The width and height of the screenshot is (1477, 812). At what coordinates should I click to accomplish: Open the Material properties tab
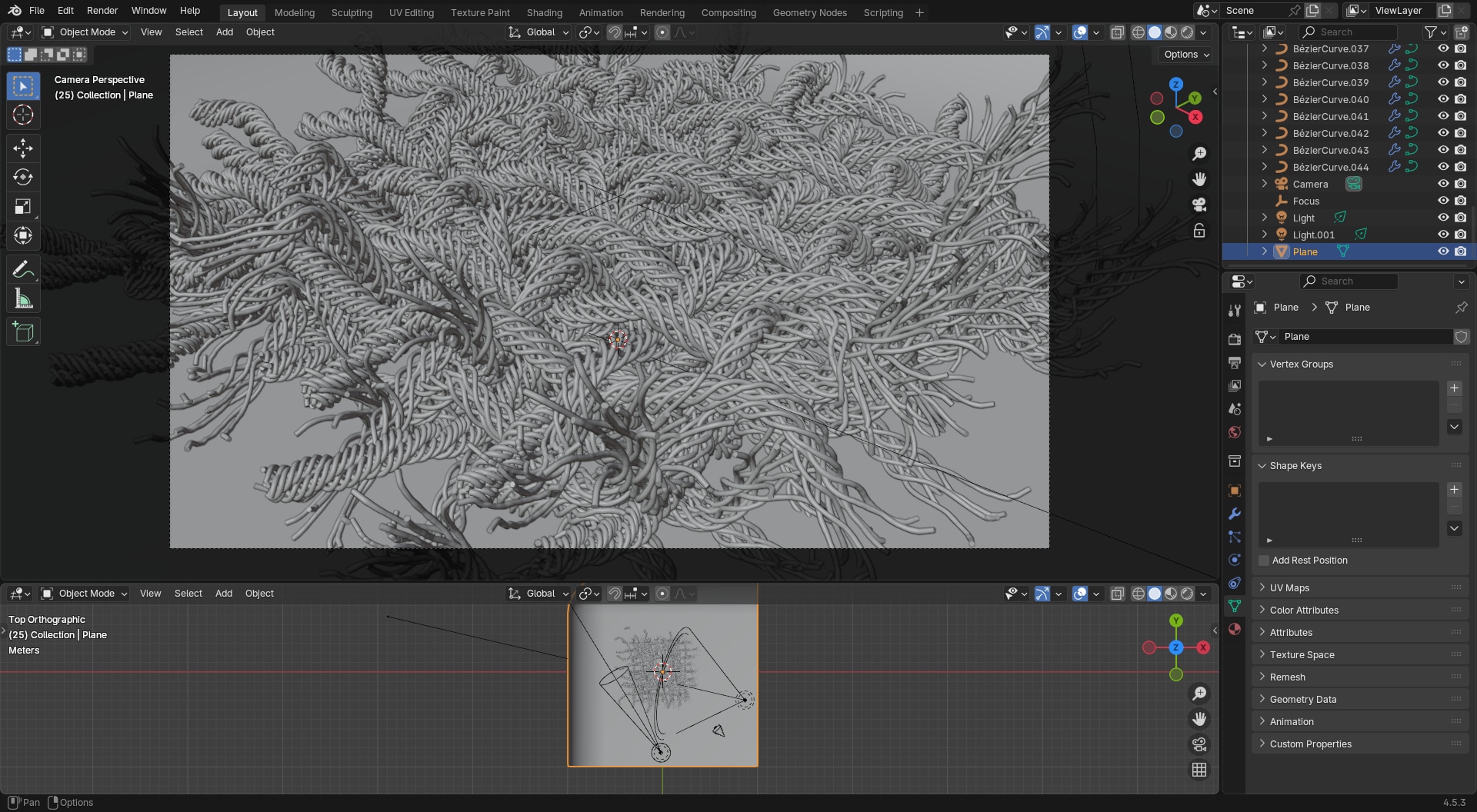click(x=1235, y=629)
